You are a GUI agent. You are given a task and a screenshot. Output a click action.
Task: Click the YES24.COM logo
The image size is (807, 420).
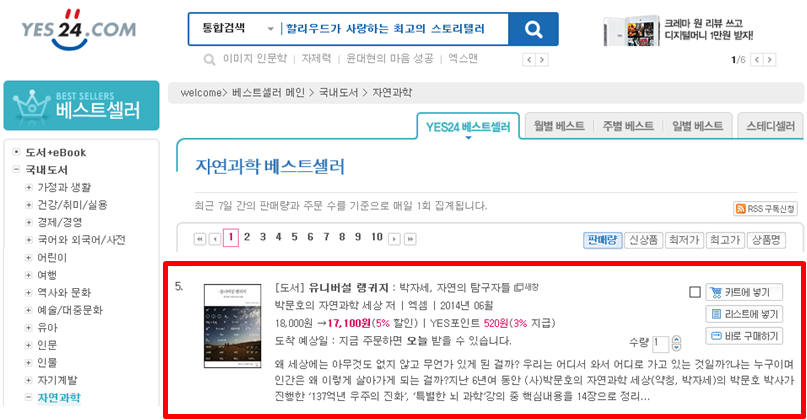[x=78, y=29]
